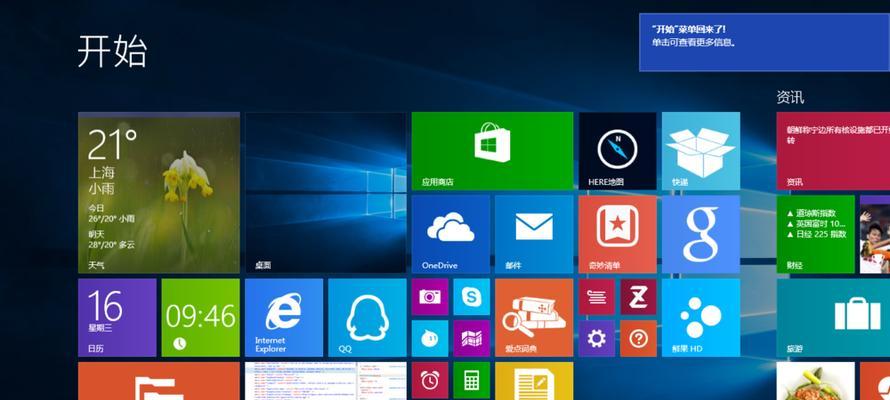Open the blue round-face mascot small tile
The height and width of the screenshot is (400, 890).
(x=430, y=339)
